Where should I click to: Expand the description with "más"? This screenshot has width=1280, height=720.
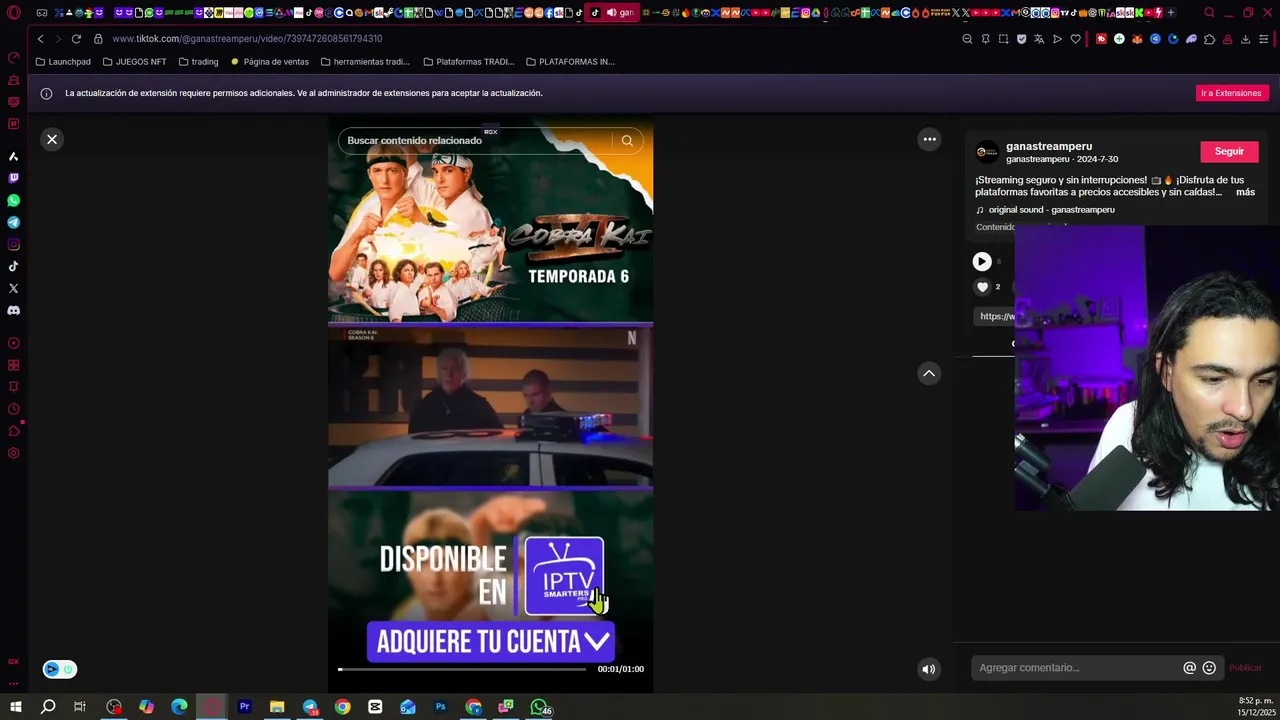pos(1245,192)
